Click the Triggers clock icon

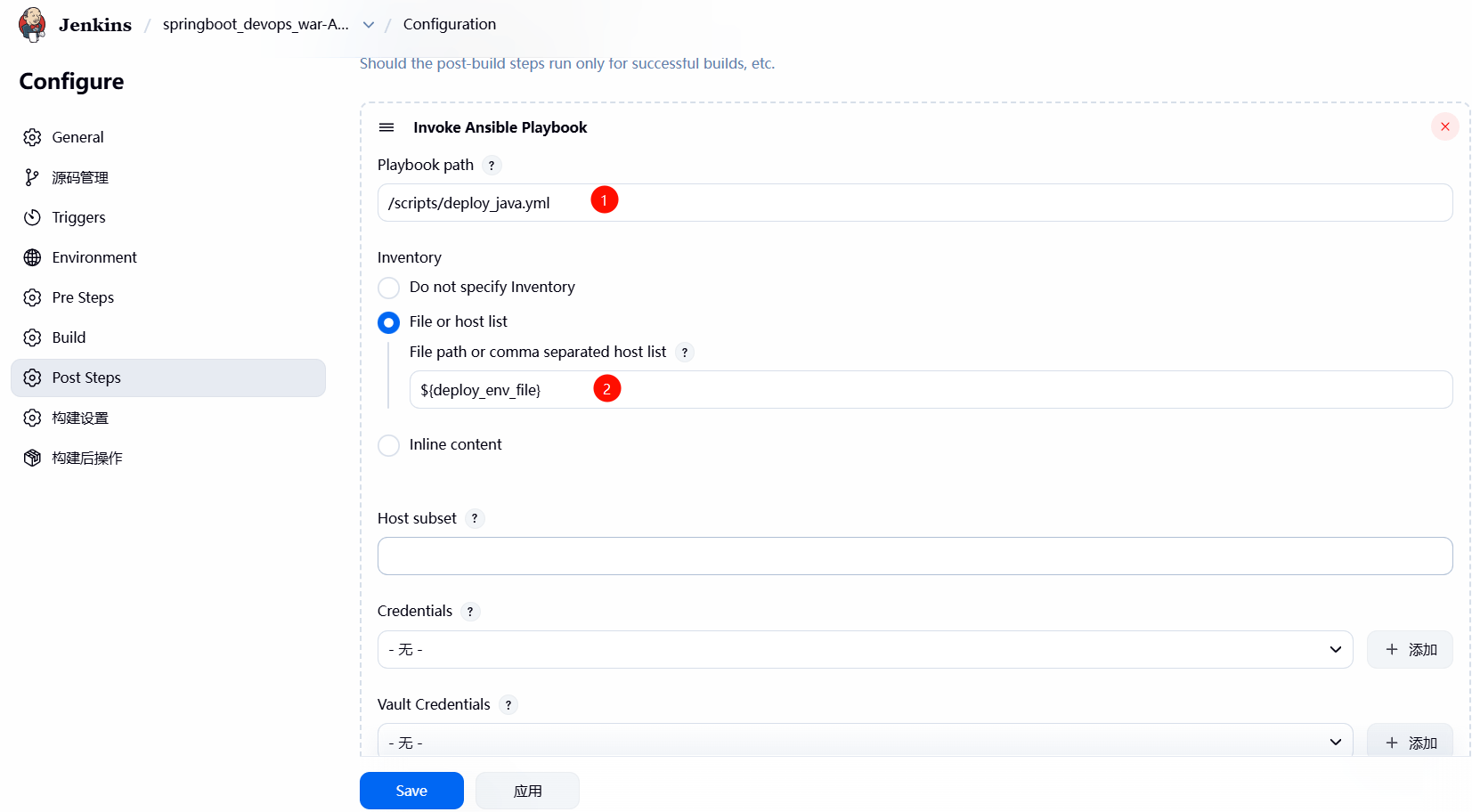33,217
